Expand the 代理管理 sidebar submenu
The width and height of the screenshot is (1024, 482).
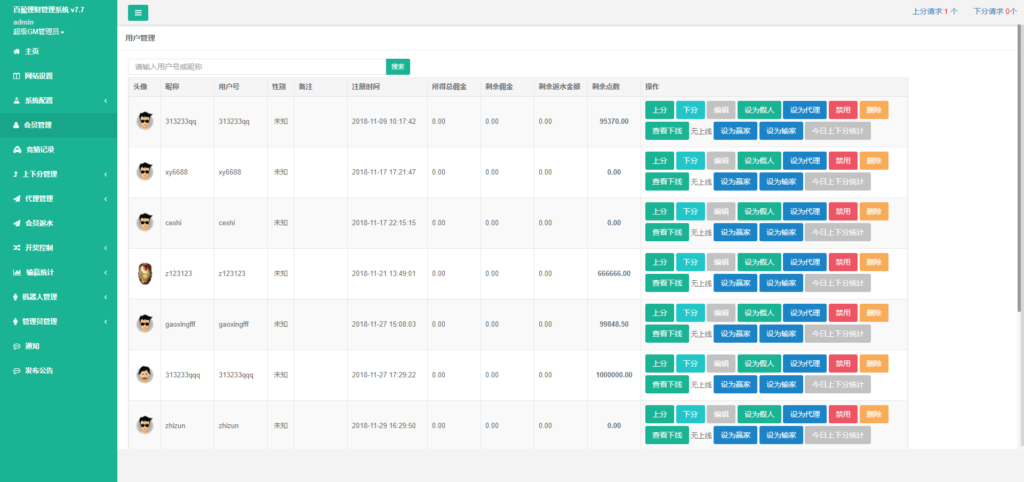tap(58, 199)
